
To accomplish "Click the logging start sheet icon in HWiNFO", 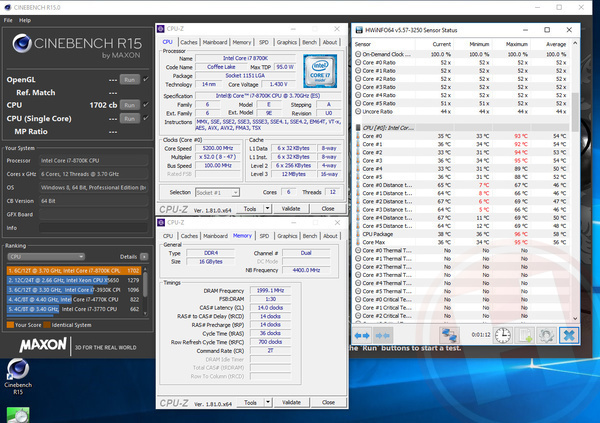I will (525, 335).
